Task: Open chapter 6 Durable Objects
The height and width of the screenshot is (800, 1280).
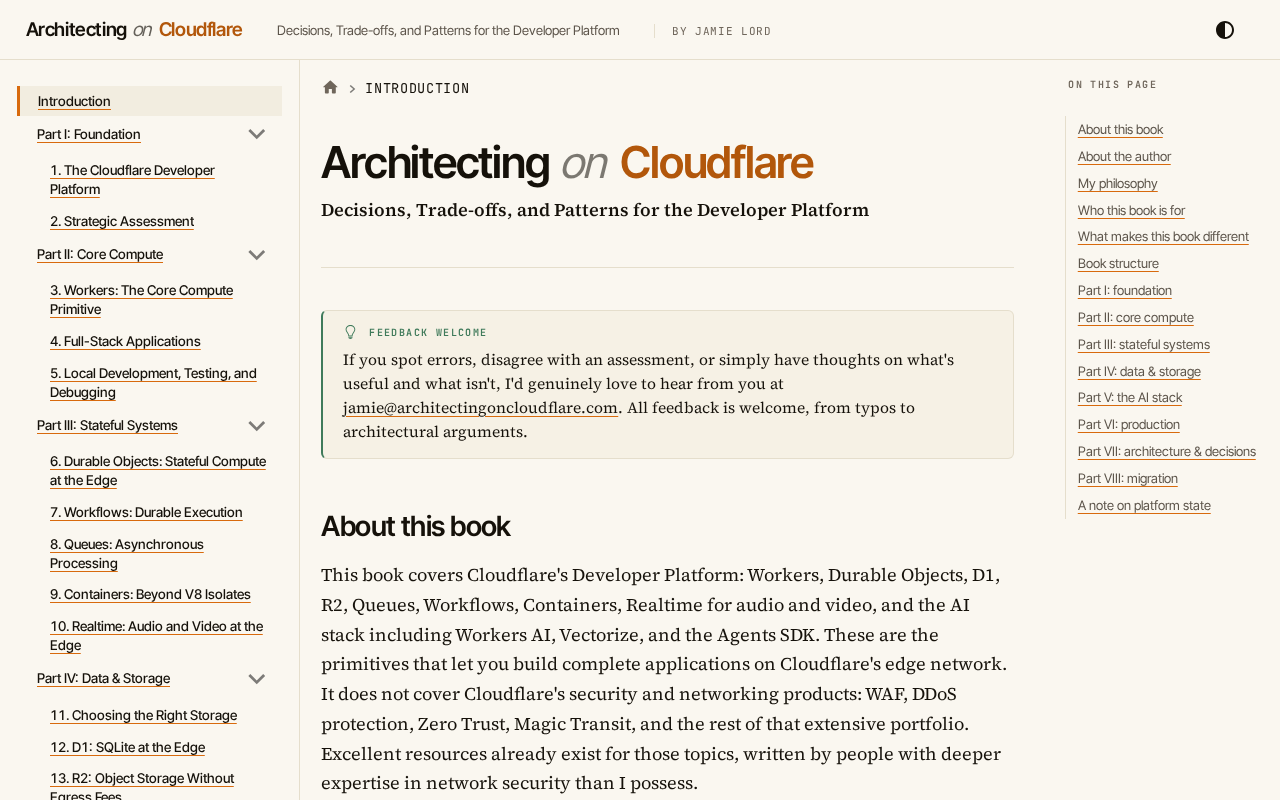Action: pyautogui.click(x=158, y=471)
